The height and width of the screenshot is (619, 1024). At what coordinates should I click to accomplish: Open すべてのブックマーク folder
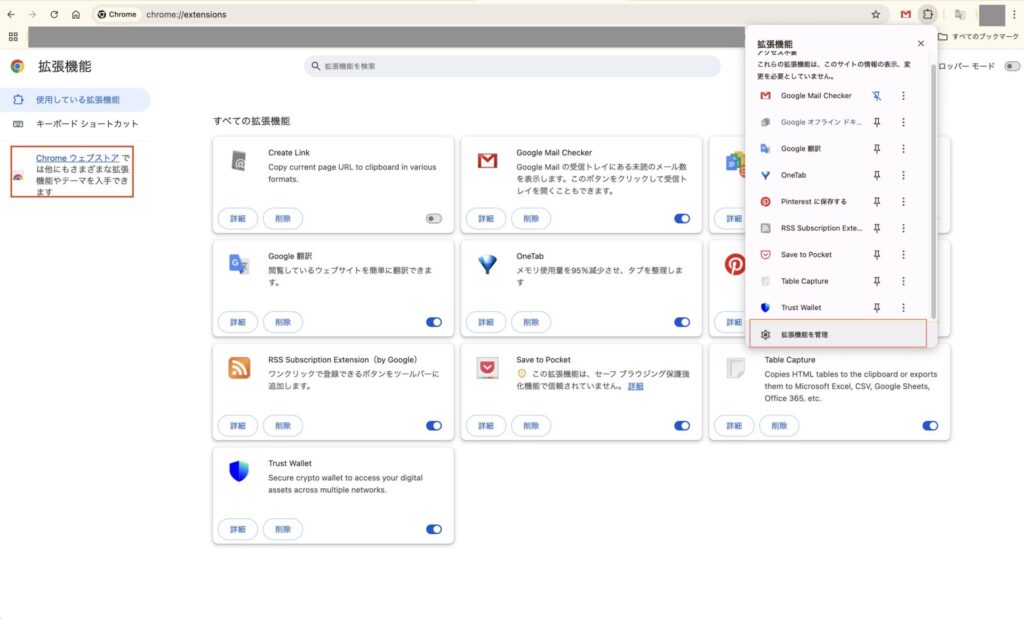[x=978, y=37]
